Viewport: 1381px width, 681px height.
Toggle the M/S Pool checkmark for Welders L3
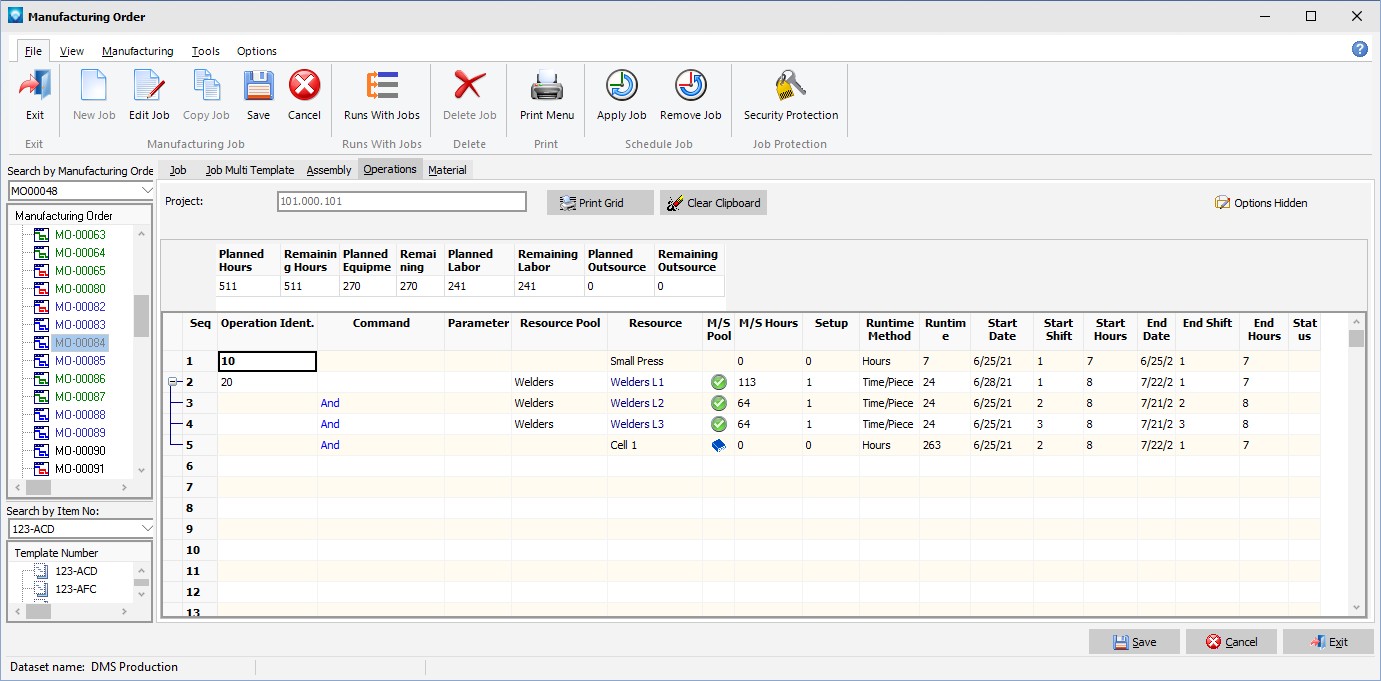pos(718,424)
